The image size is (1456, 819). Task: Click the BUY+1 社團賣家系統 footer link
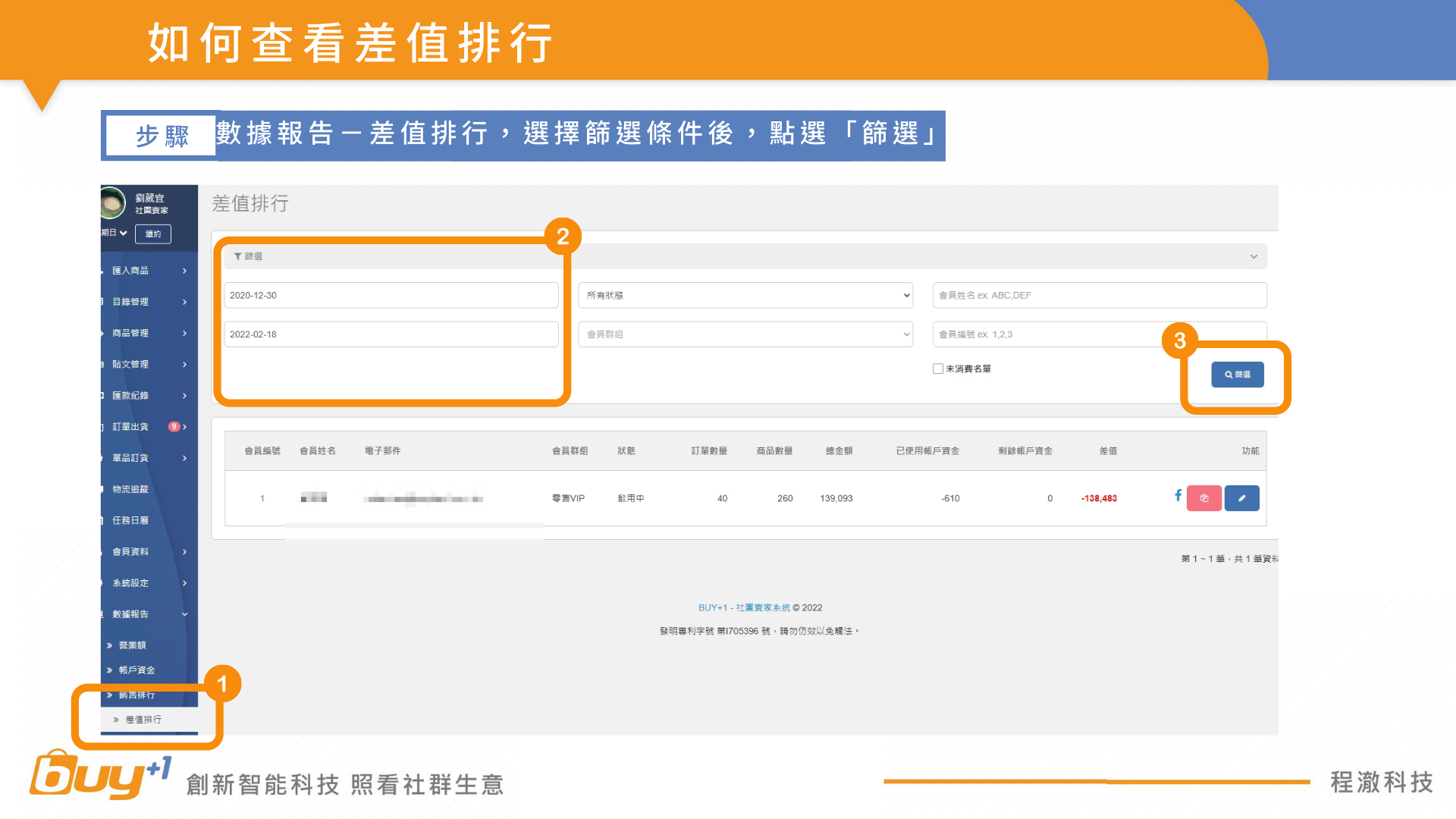pyautogui.click(x=743, y=607)
